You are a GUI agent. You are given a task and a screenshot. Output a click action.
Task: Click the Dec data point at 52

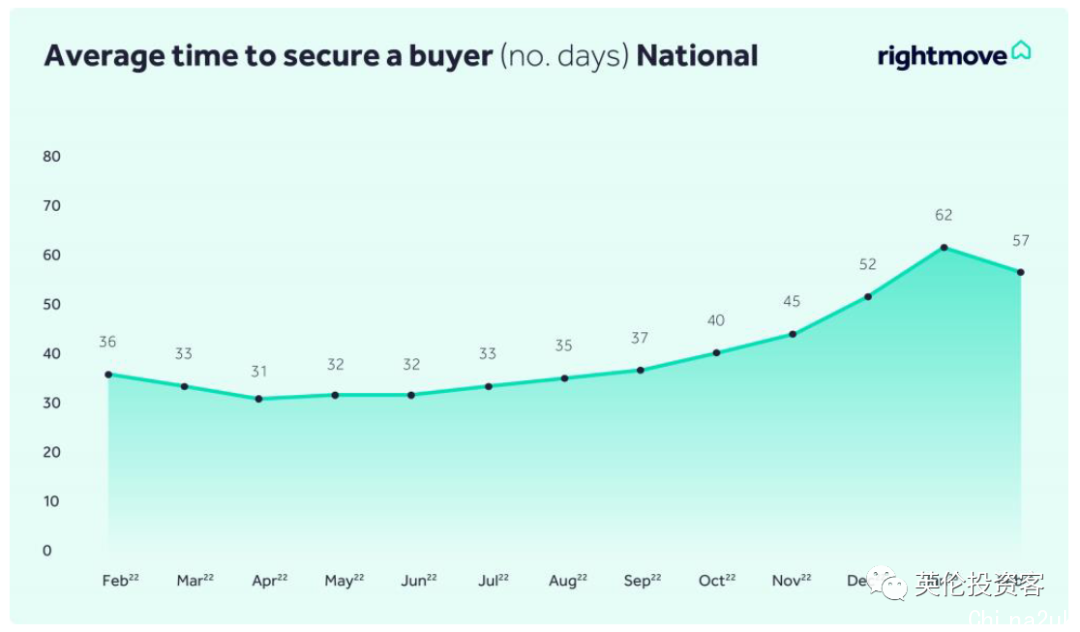(868, 297)
